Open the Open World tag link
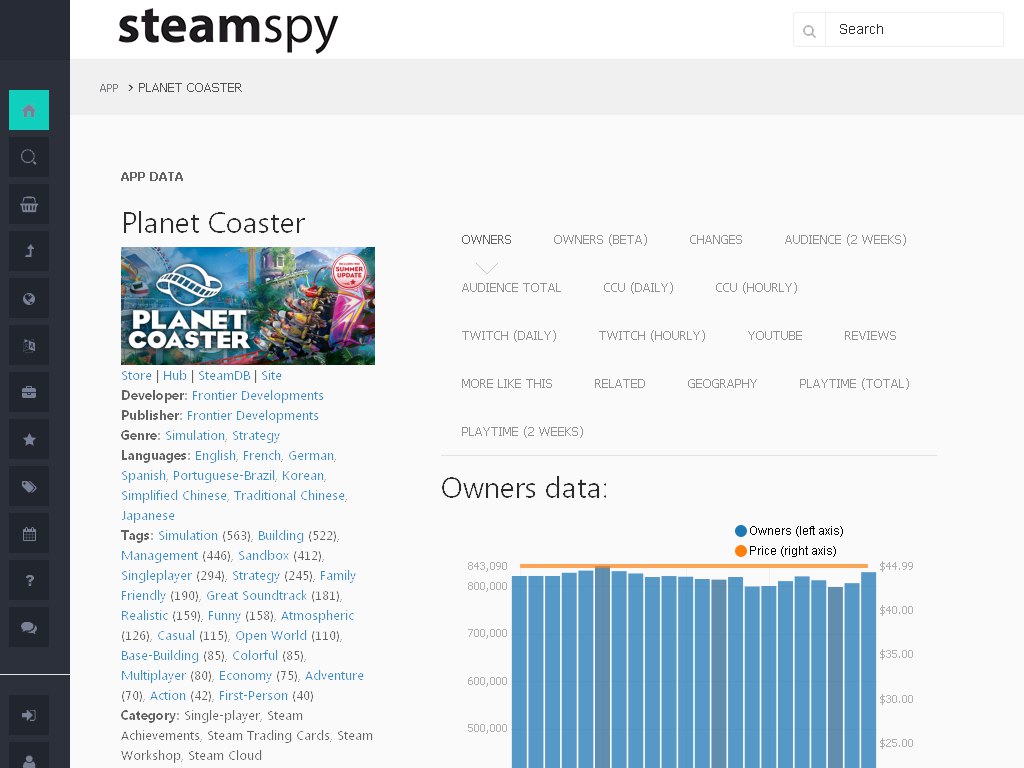 [271, 635]
